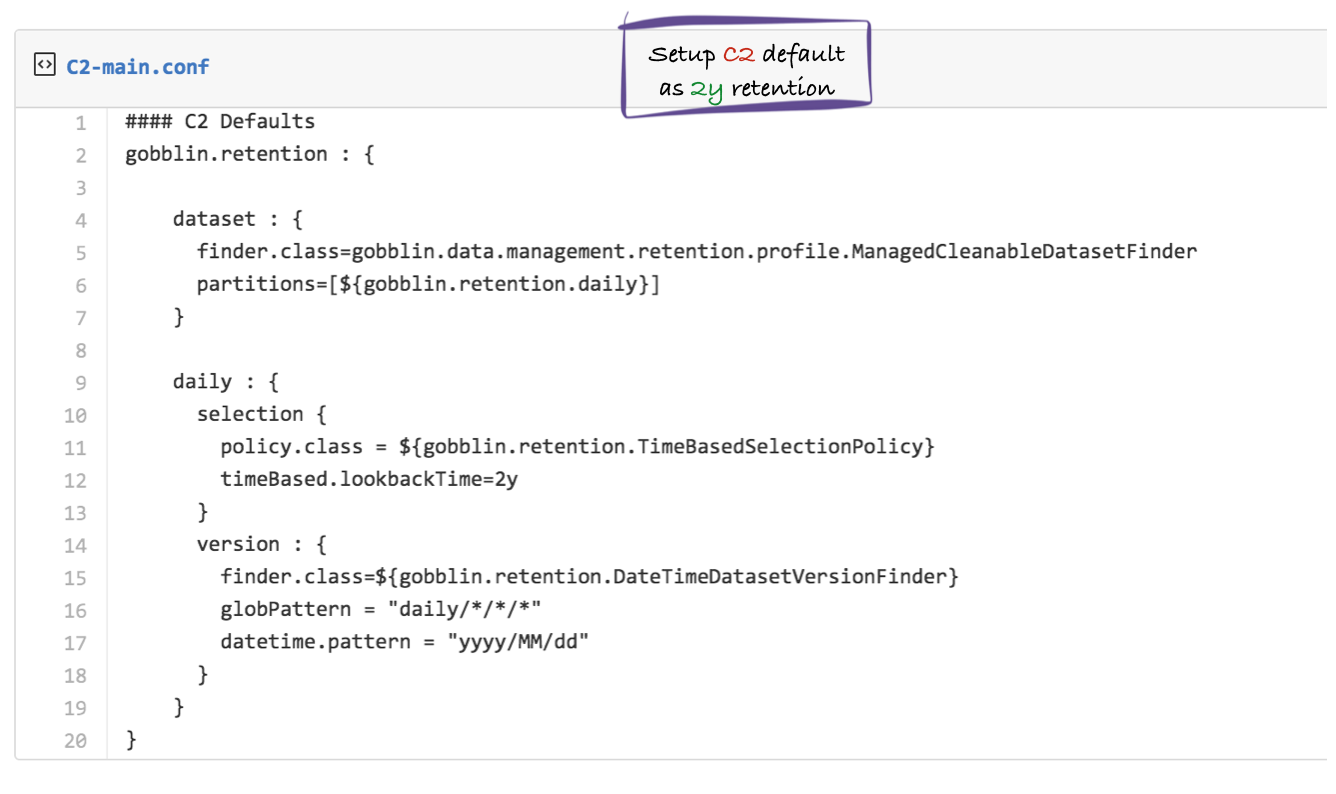Click line number 20 at the file end

pyautogui.click(x=76, y=741)
